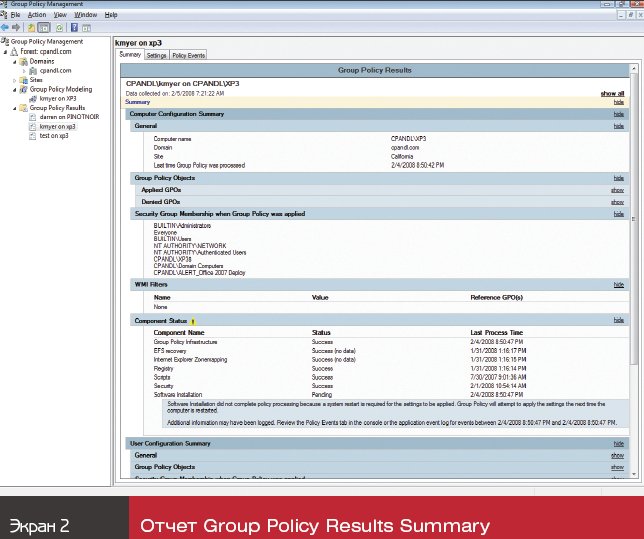This screenshot has height=539, width=644.
Task: Open the Help toolbar icon
Action: point(72,27)
